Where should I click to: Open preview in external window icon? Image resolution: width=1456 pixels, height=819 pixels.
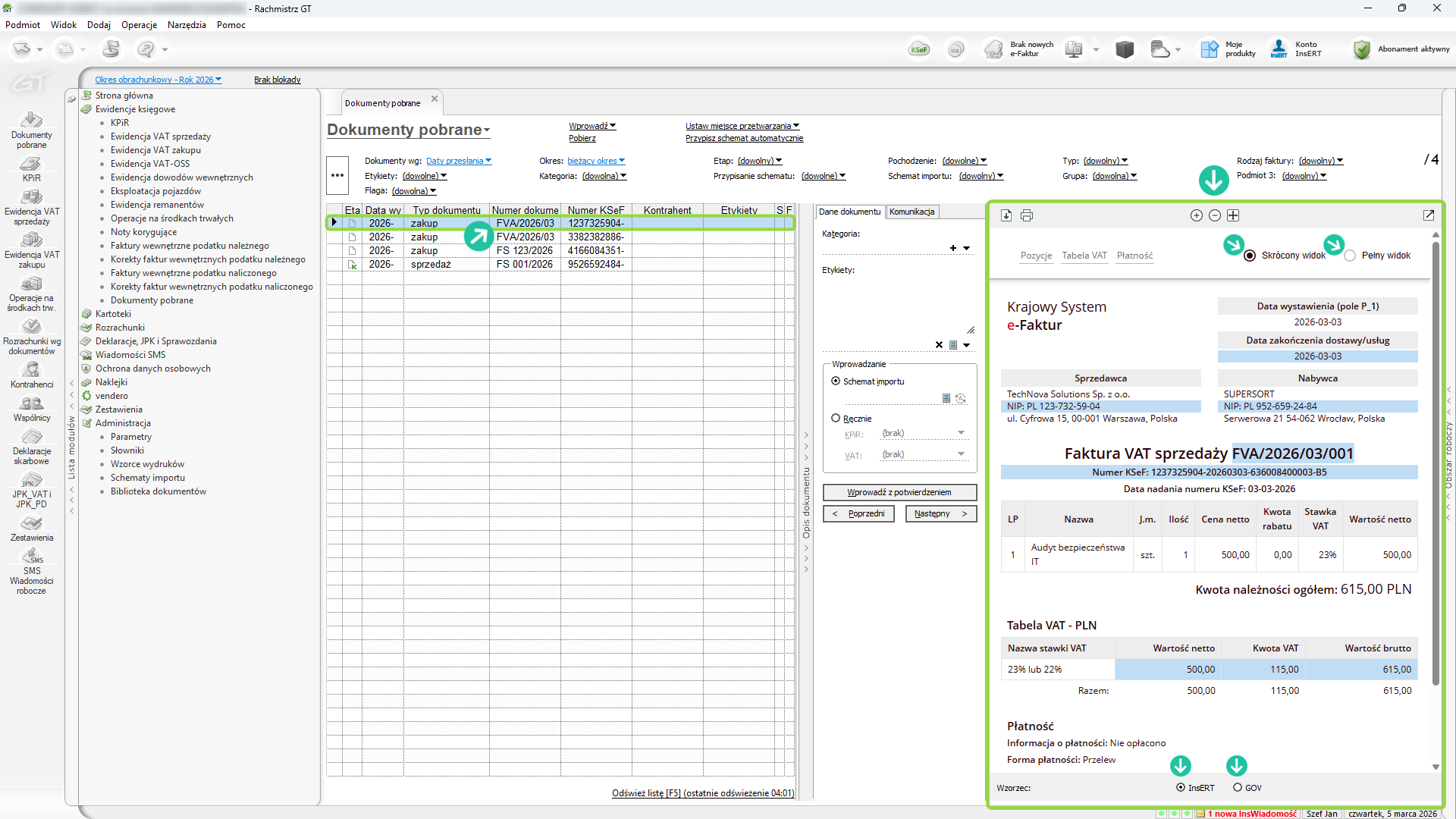1429,215
